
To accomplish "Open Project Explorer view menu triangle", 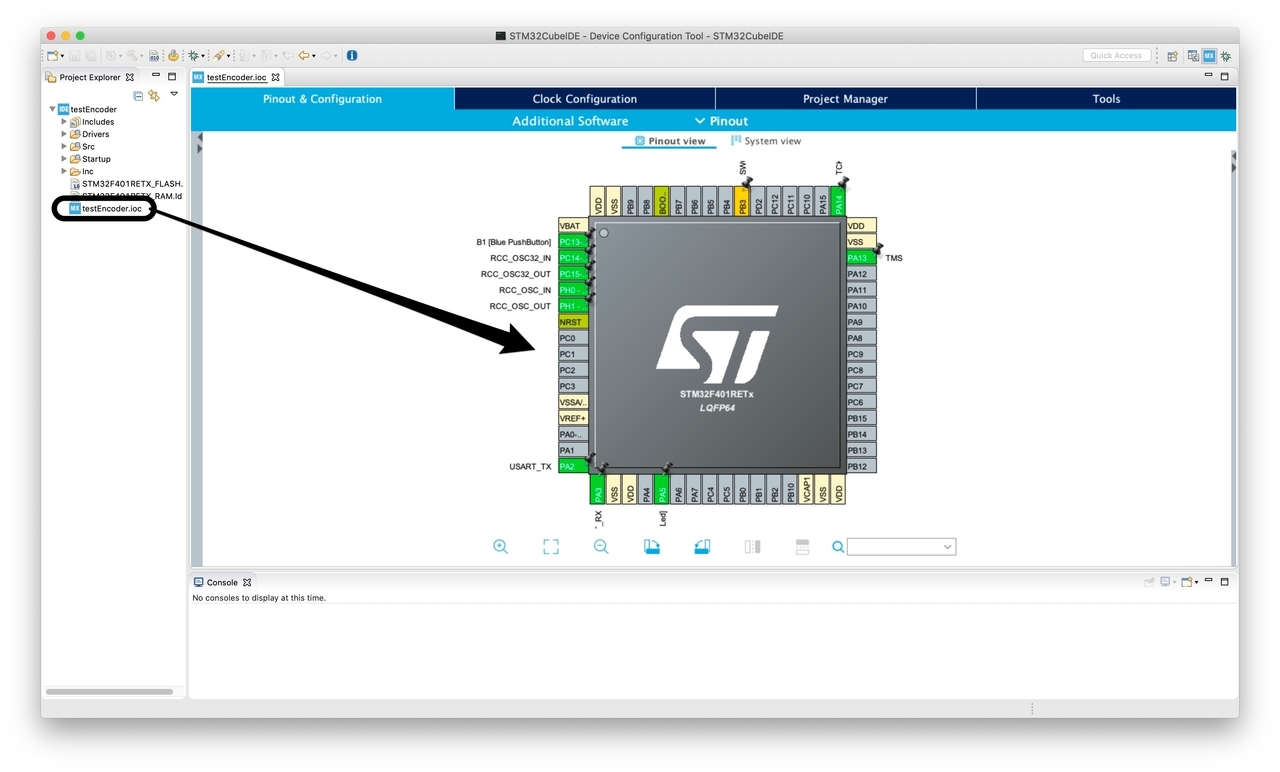I will click(x=174, y=94).
